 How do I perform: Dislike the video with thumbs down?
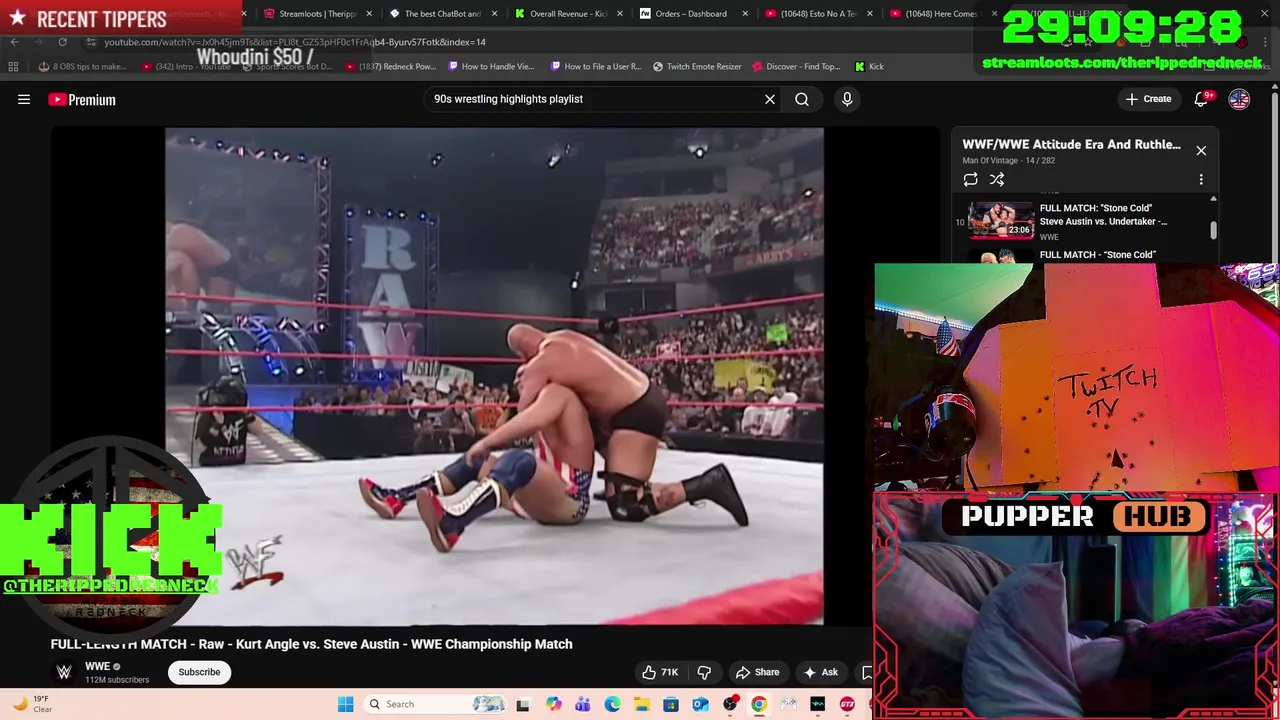704,672
